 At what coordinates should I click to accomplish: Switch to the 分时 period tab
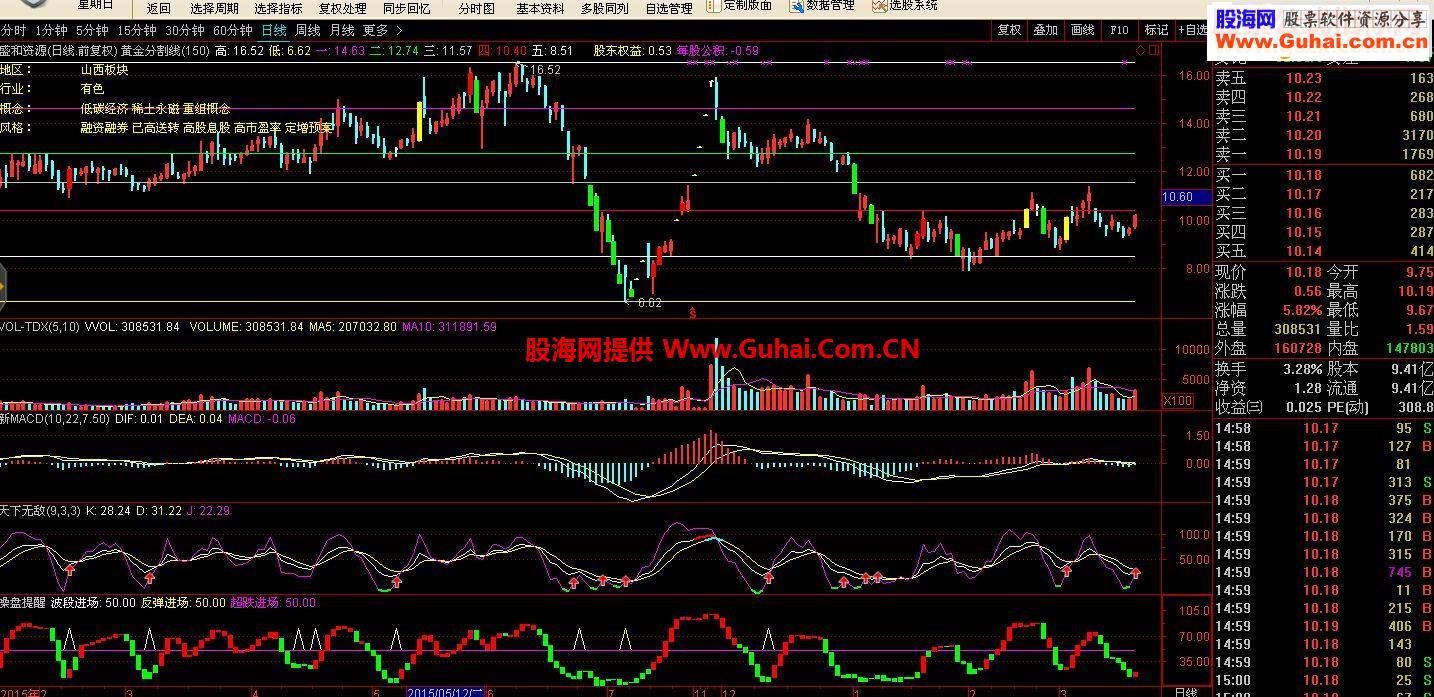click(x=13, y=30)
